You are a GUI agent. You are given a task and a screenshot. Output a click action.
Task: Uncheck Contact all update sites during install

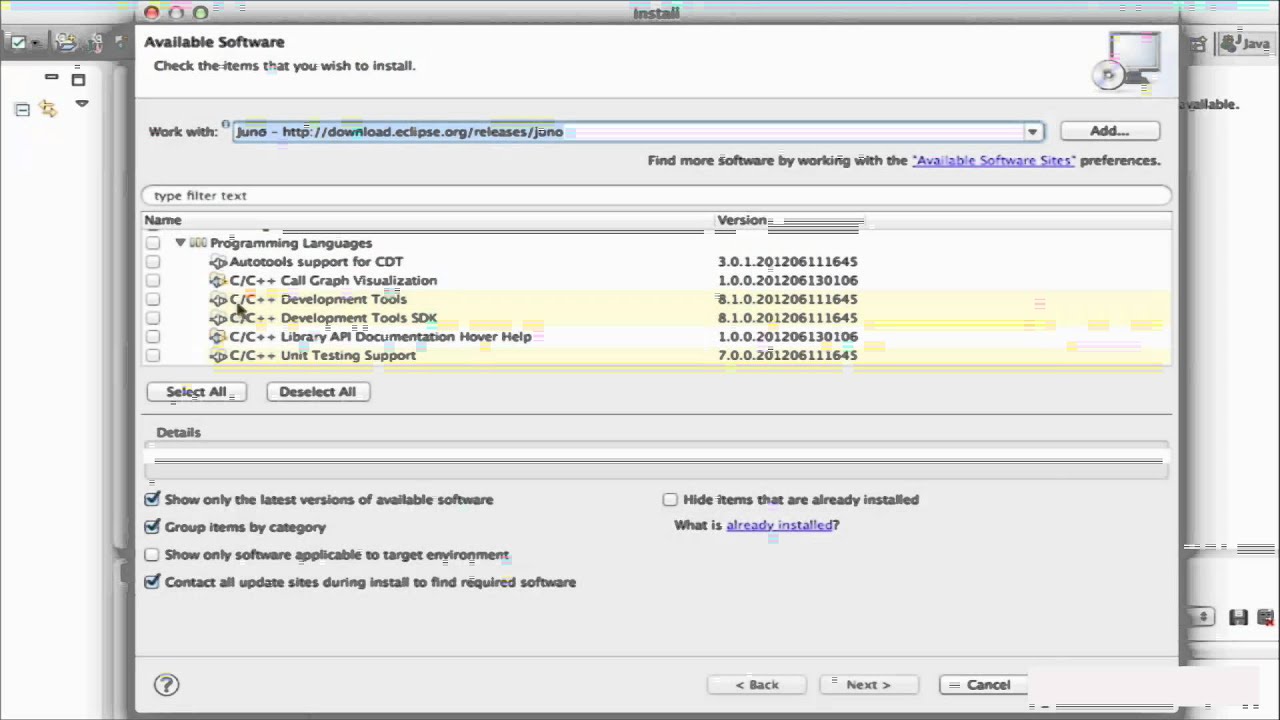click(152, 582)
